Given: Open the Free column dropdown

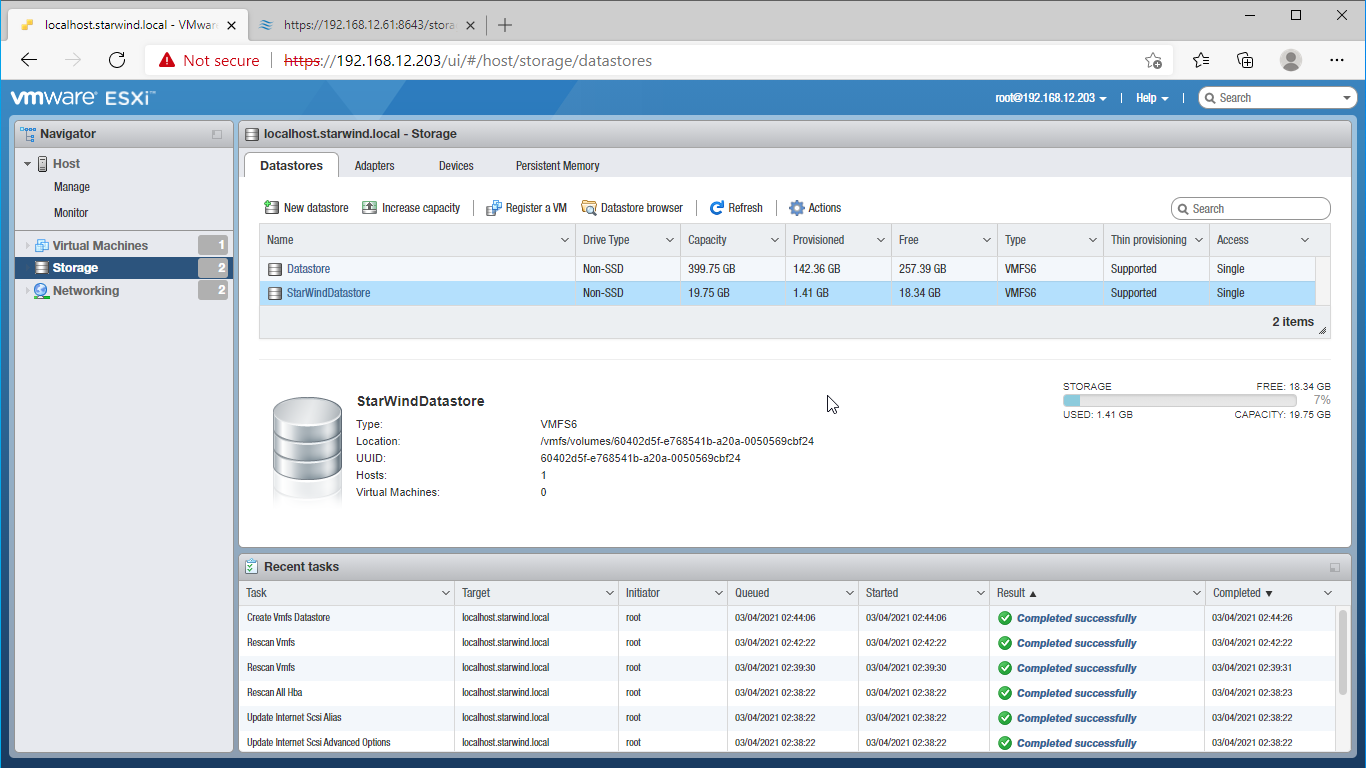Looking at the screenshot, I should coord(987,240).
